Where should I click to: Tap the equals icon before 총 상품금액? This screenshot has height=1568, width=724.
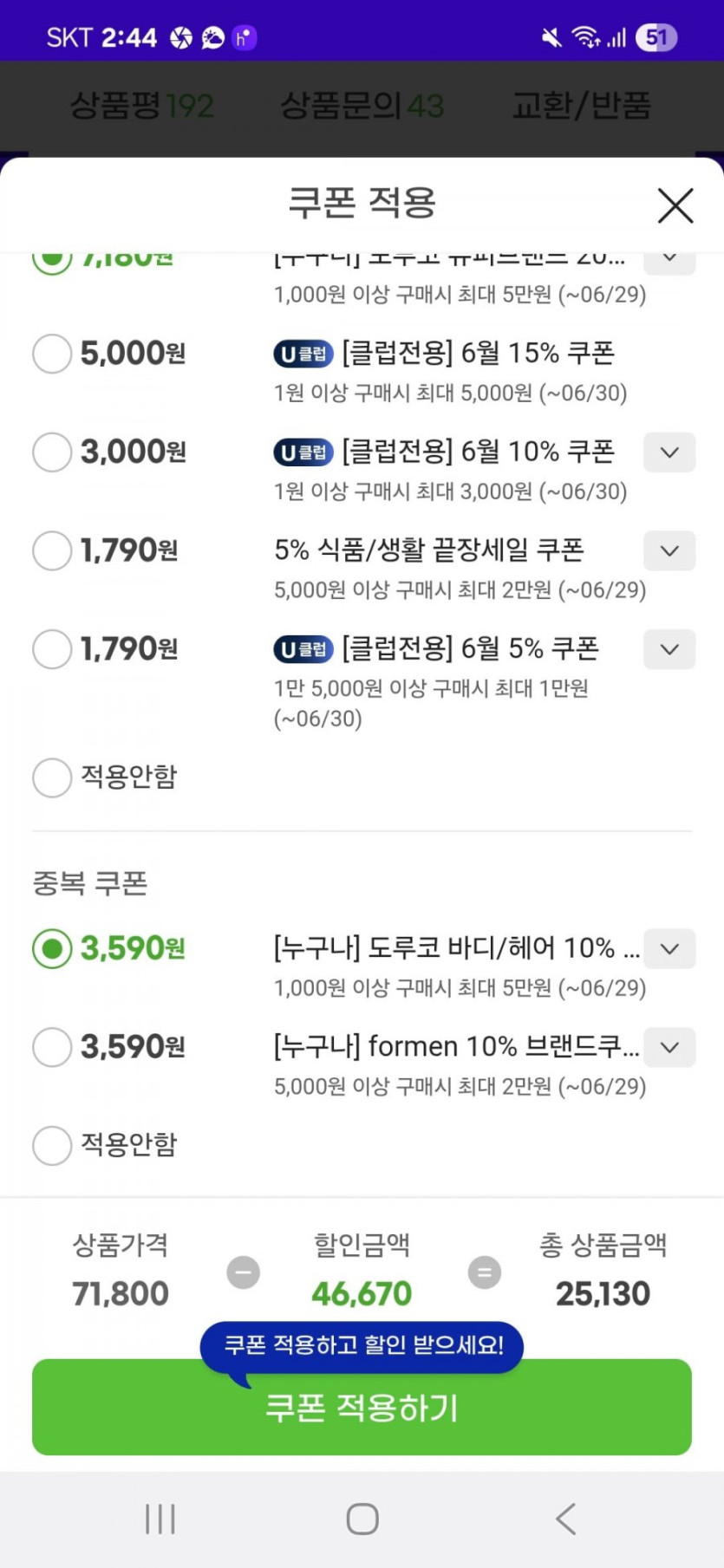point(484,1272)
